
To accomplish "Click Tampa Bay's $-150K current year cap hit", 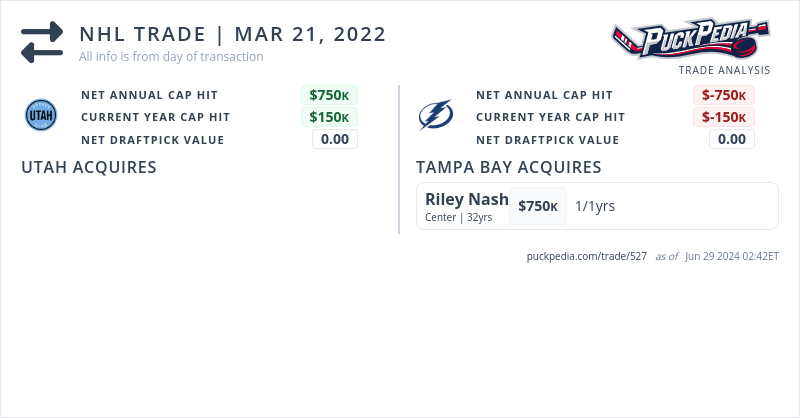I will [x=724, y=117].
